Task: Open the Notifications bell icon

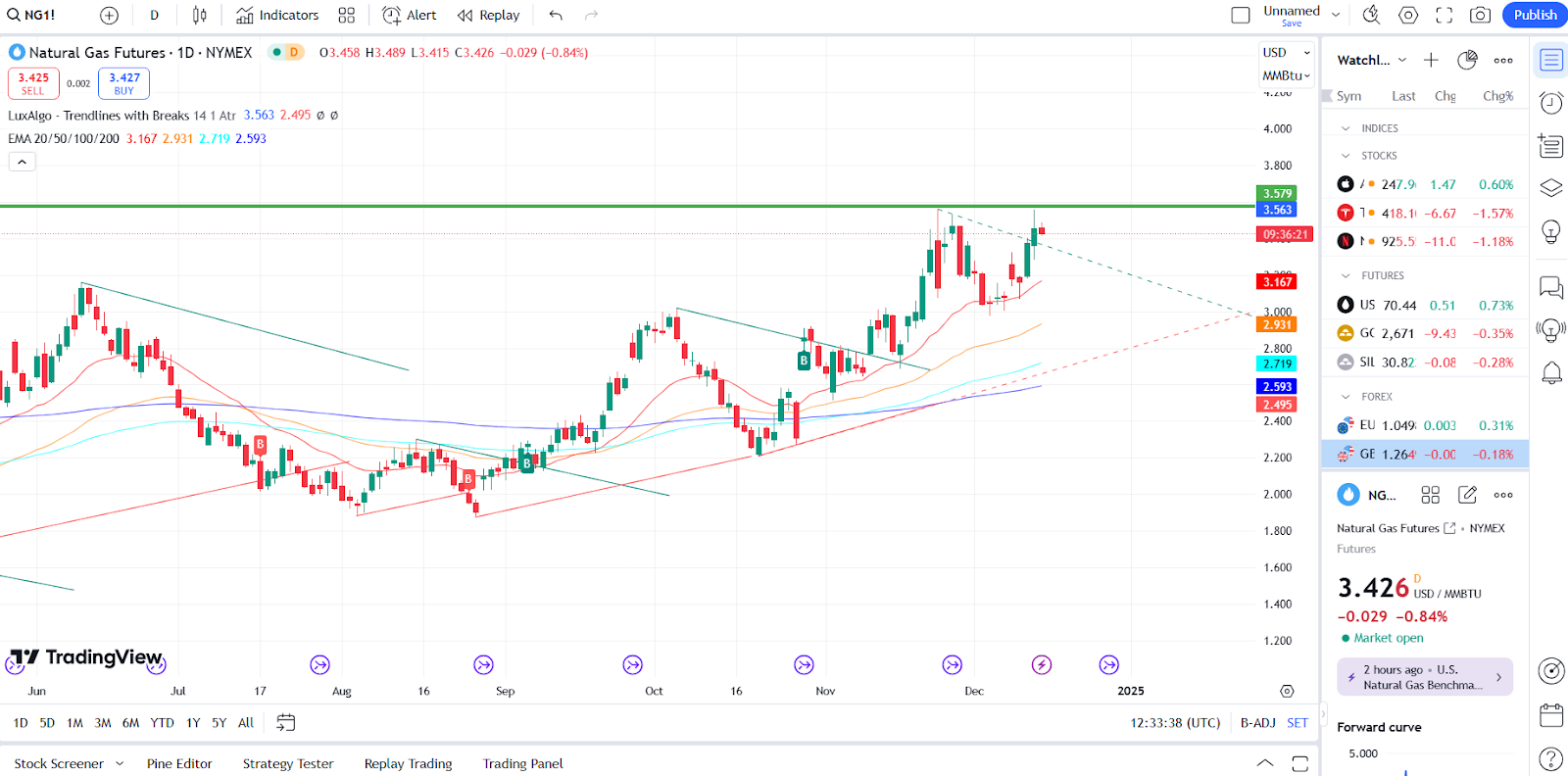Action: 1550,373
